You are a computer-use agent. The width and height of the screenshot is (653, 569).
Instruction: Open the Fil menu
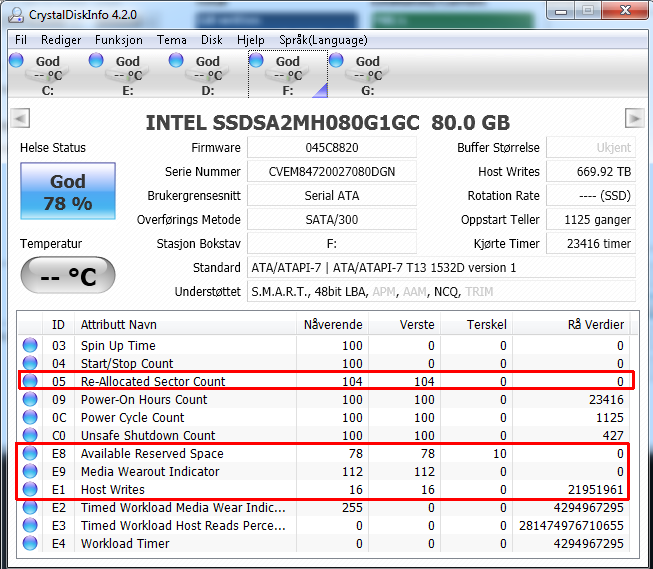pos(21,40)
